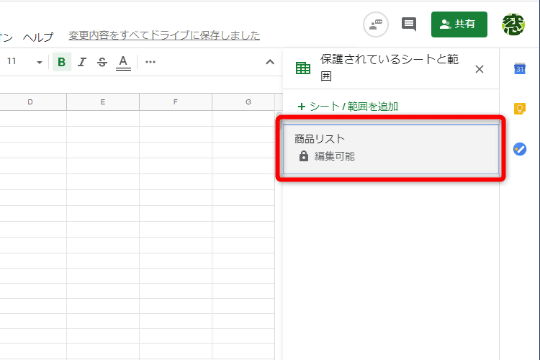This screenshot has height=360, width=540.
Task: Apply strikethrough formatting
Action: pyautogui.click(x=102, y=62)
